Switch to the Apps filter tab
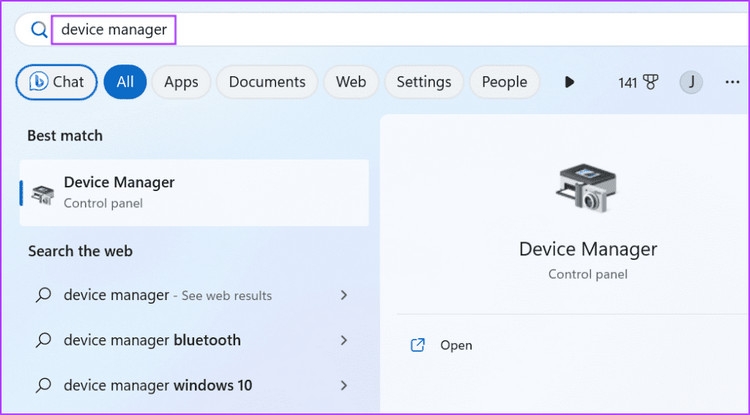750x415 pixels. pyautogui.click(x=181, y=82)
